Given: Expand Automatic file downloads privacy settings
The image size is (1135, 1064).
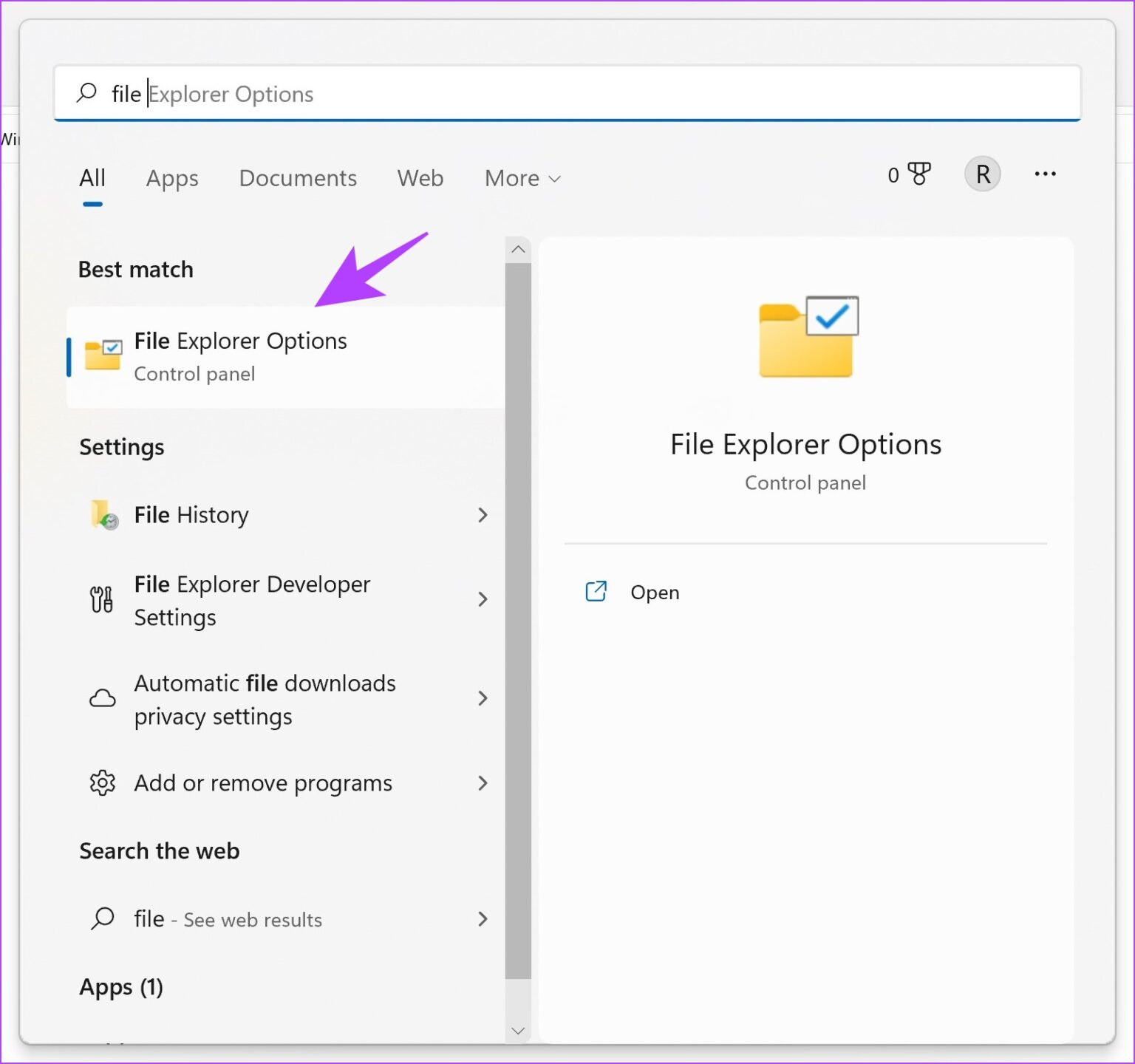Looking at the screenshot, I should pos(483,698).
